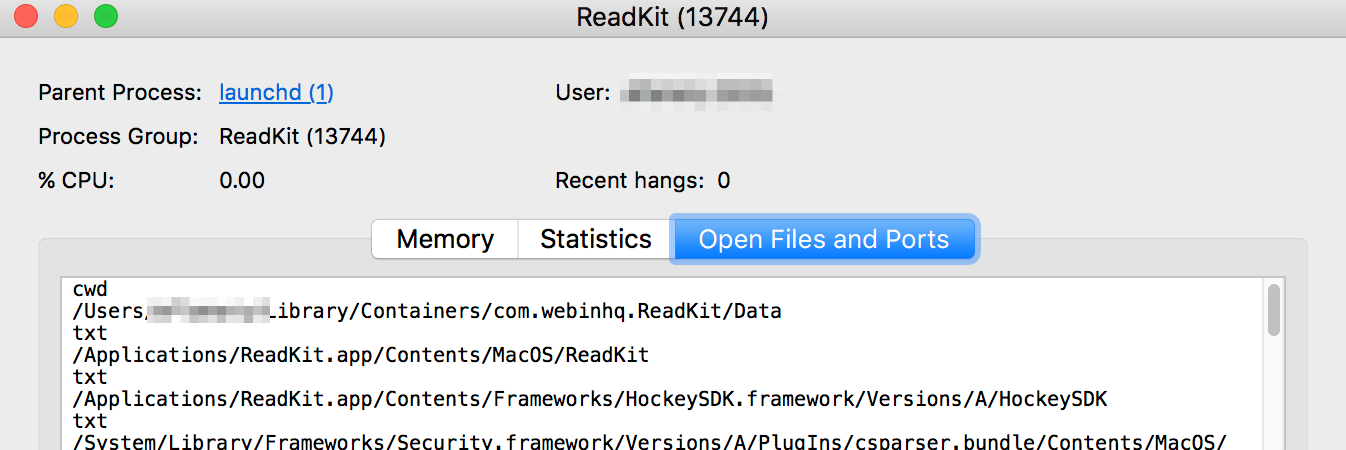Click the red close window button

[26, 17]
